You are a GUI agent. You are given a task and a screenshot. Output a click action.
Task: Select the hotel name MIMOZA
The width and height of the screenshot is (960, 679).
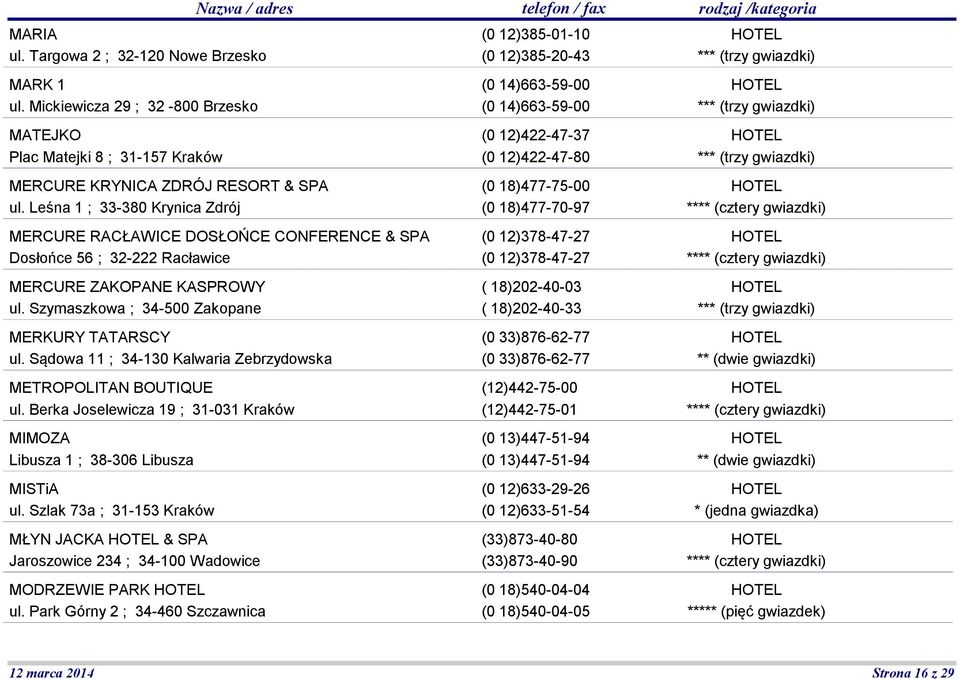coord(40,438)
